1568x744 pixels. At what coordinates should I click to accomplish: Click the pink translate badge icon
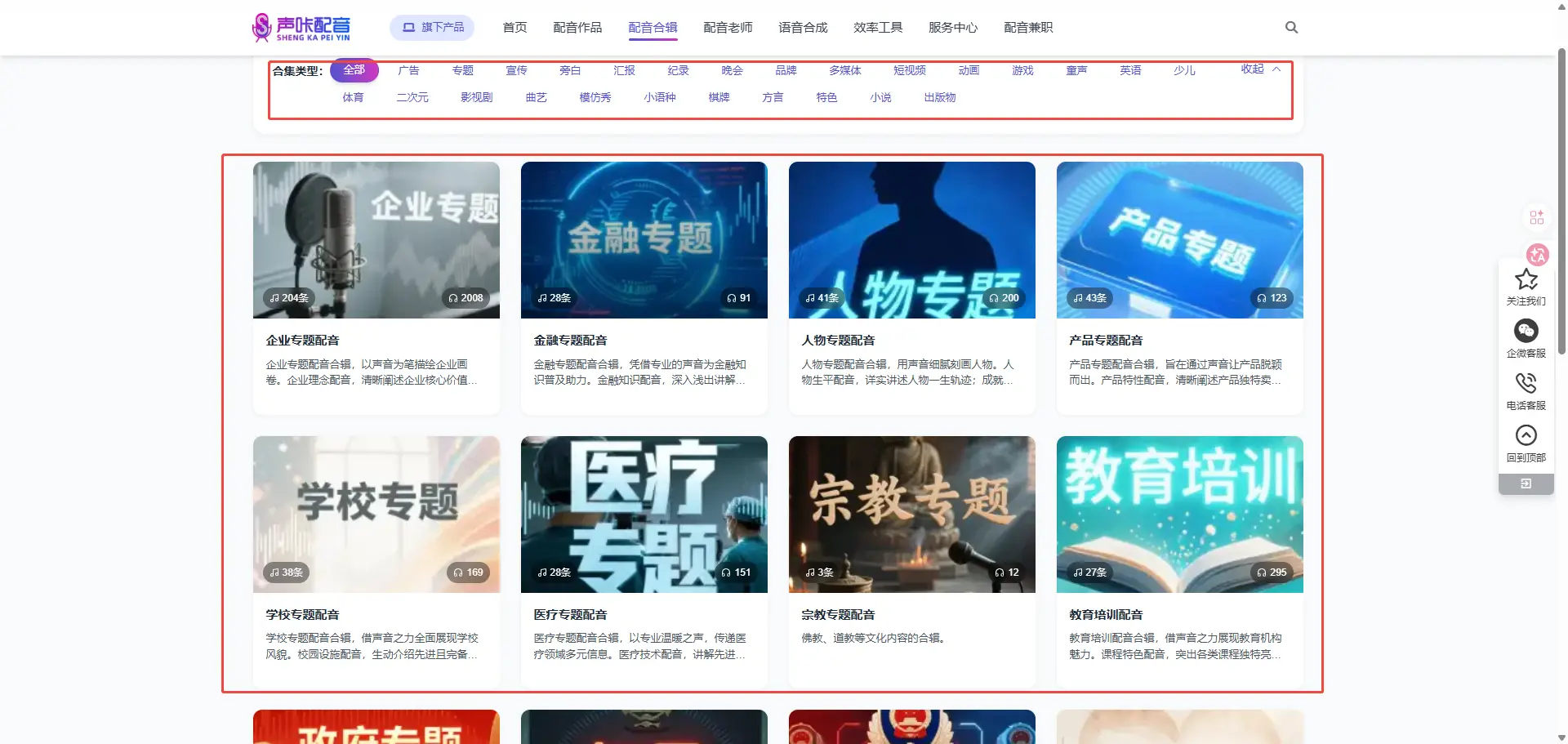pos(1537,256)
